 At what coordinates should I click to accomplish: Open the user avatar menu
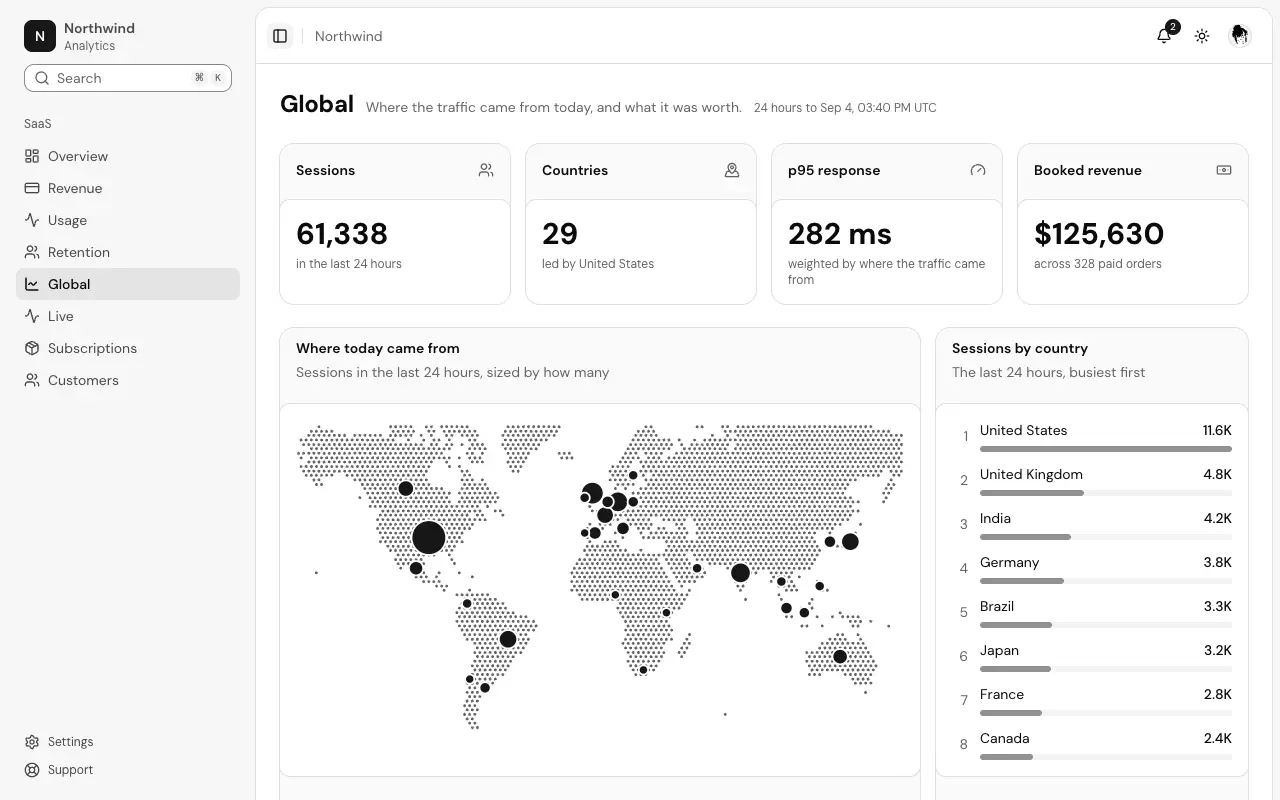[x=1240, y=36]
